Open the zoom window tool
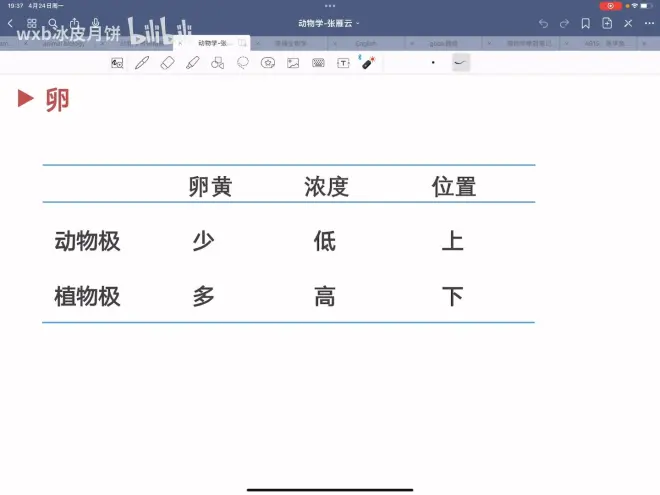Screen dimensions: 660x495 tap(117, 63)
